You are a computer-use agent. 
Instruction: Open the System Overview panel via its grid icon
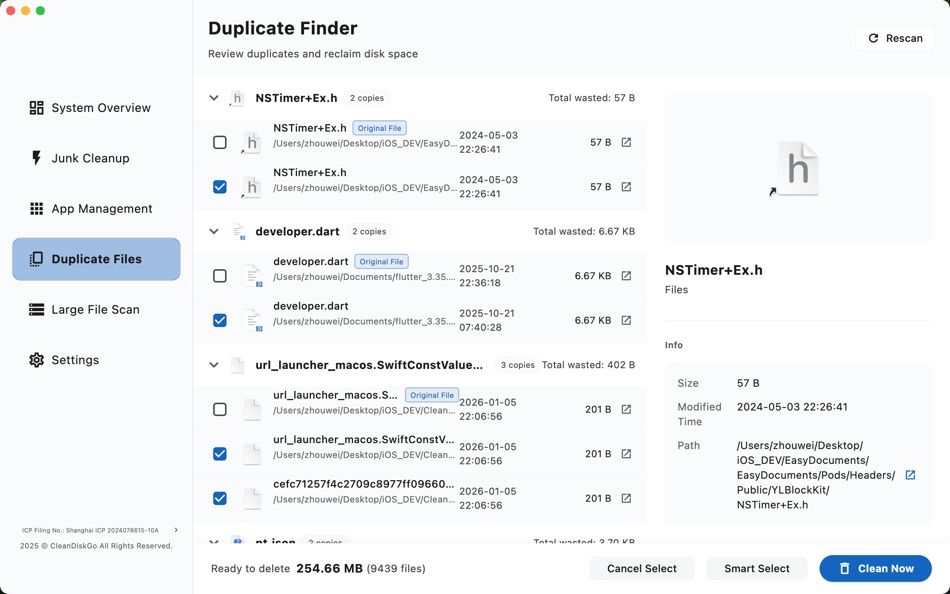[37, 107]
